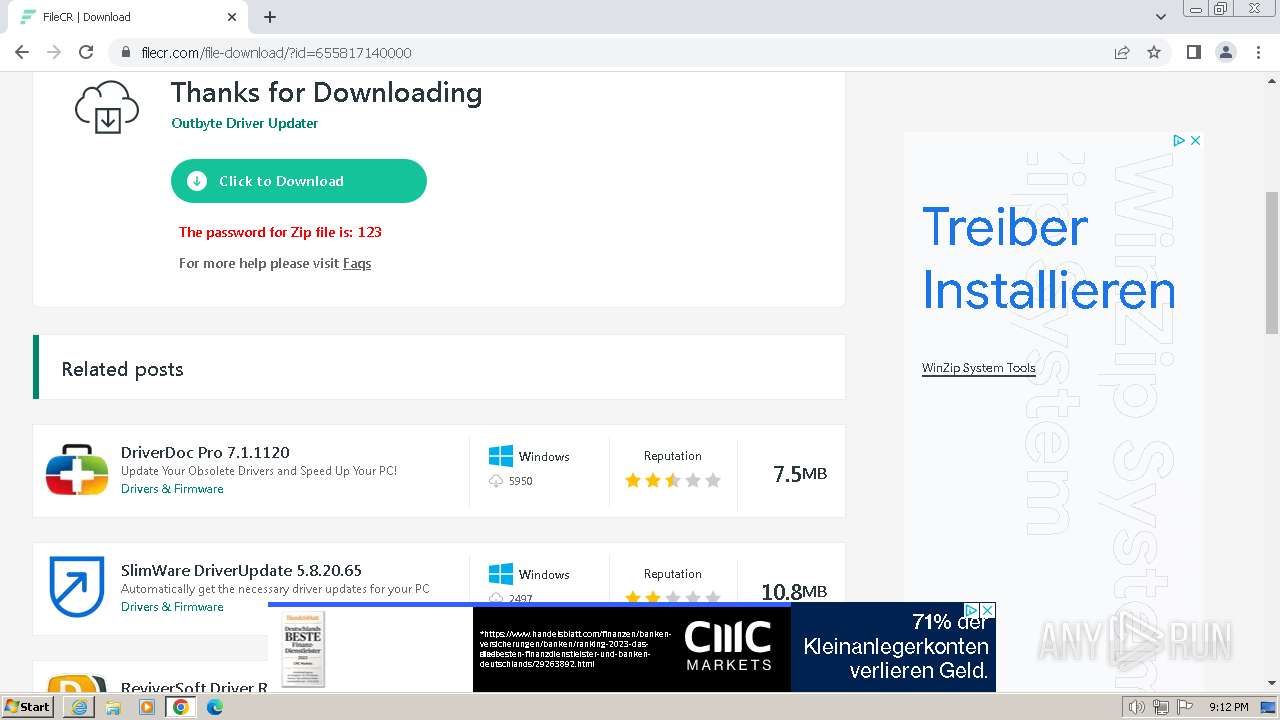
Task: Click the DriverDoc reputation star rating
Action: (673, 480)
